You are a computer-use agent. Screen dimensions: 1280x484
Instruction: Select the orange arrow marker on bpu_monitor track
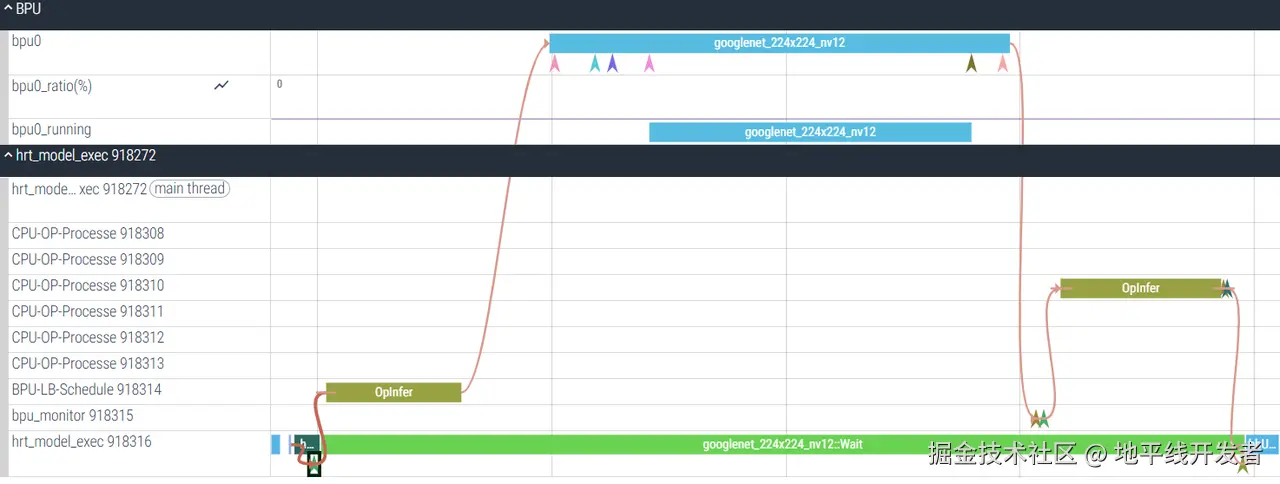[x=1036, y=419]
